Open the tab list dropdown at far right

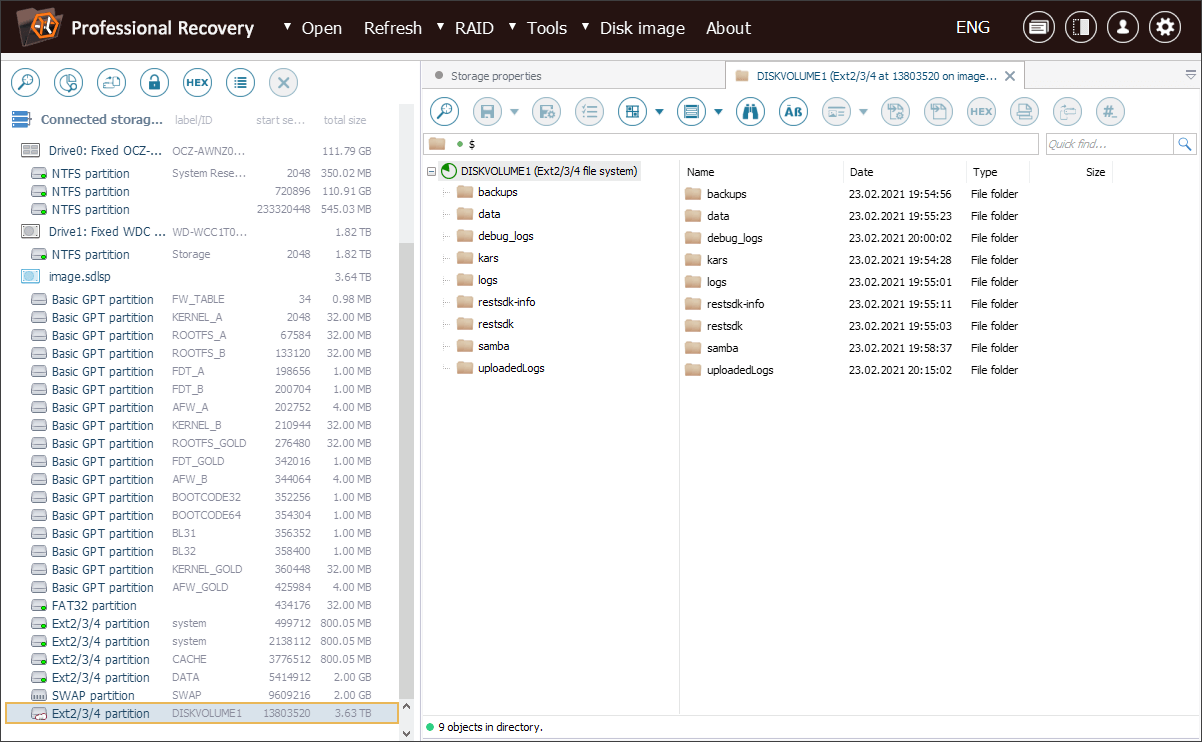(1190, 75)
